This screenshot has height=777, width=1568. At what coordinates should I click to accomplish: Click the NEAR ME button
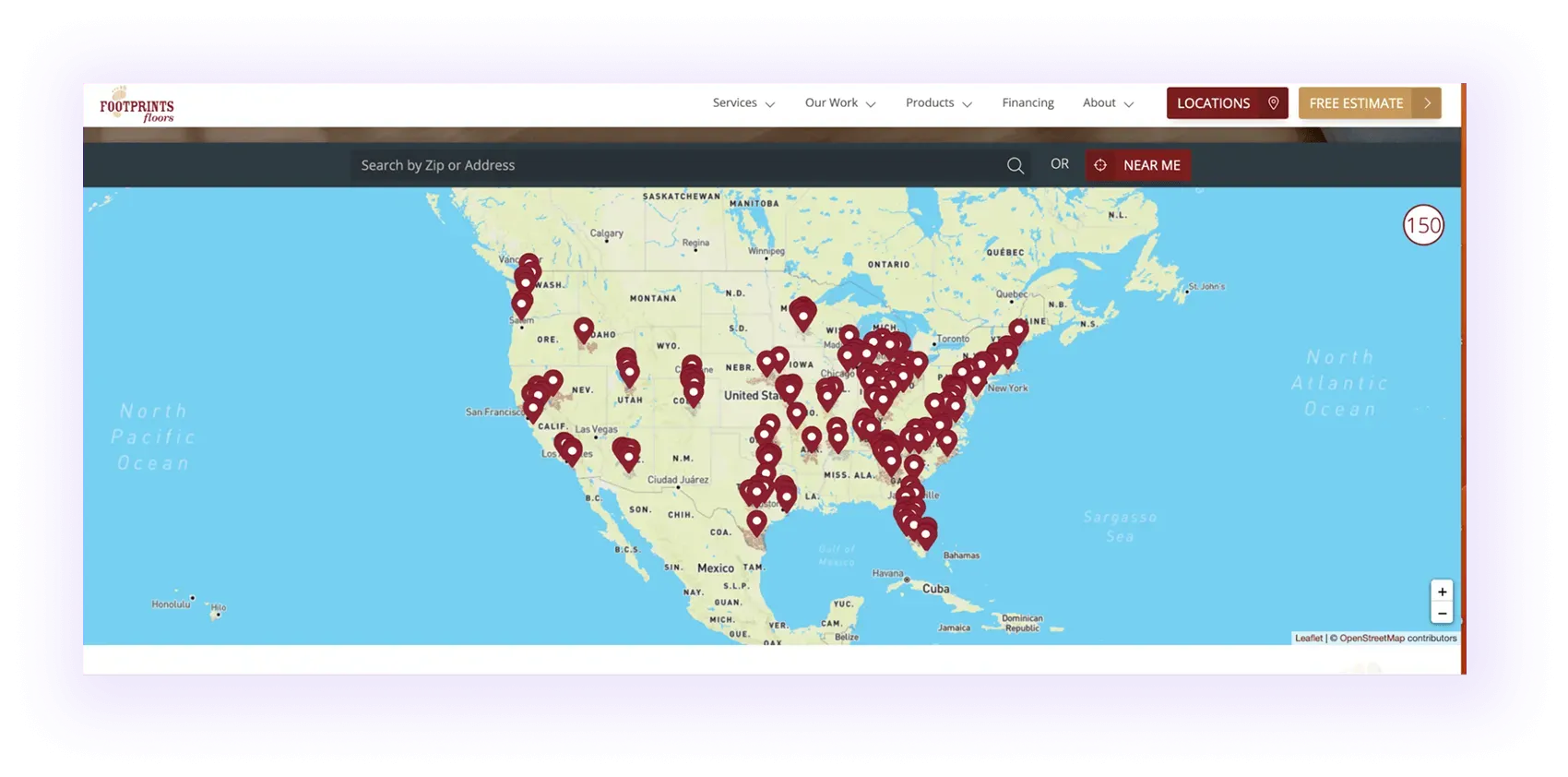[x=1138, y=165]
